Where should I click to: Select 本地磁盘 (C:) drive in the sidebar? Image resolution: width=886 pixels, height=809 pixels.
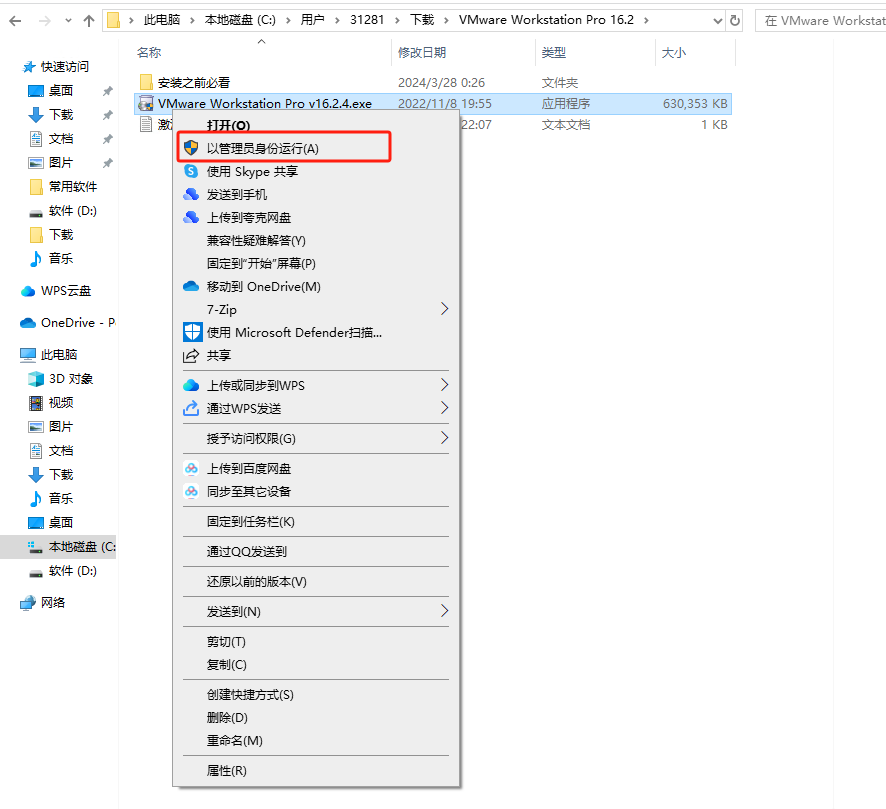(x=82, y=547)
